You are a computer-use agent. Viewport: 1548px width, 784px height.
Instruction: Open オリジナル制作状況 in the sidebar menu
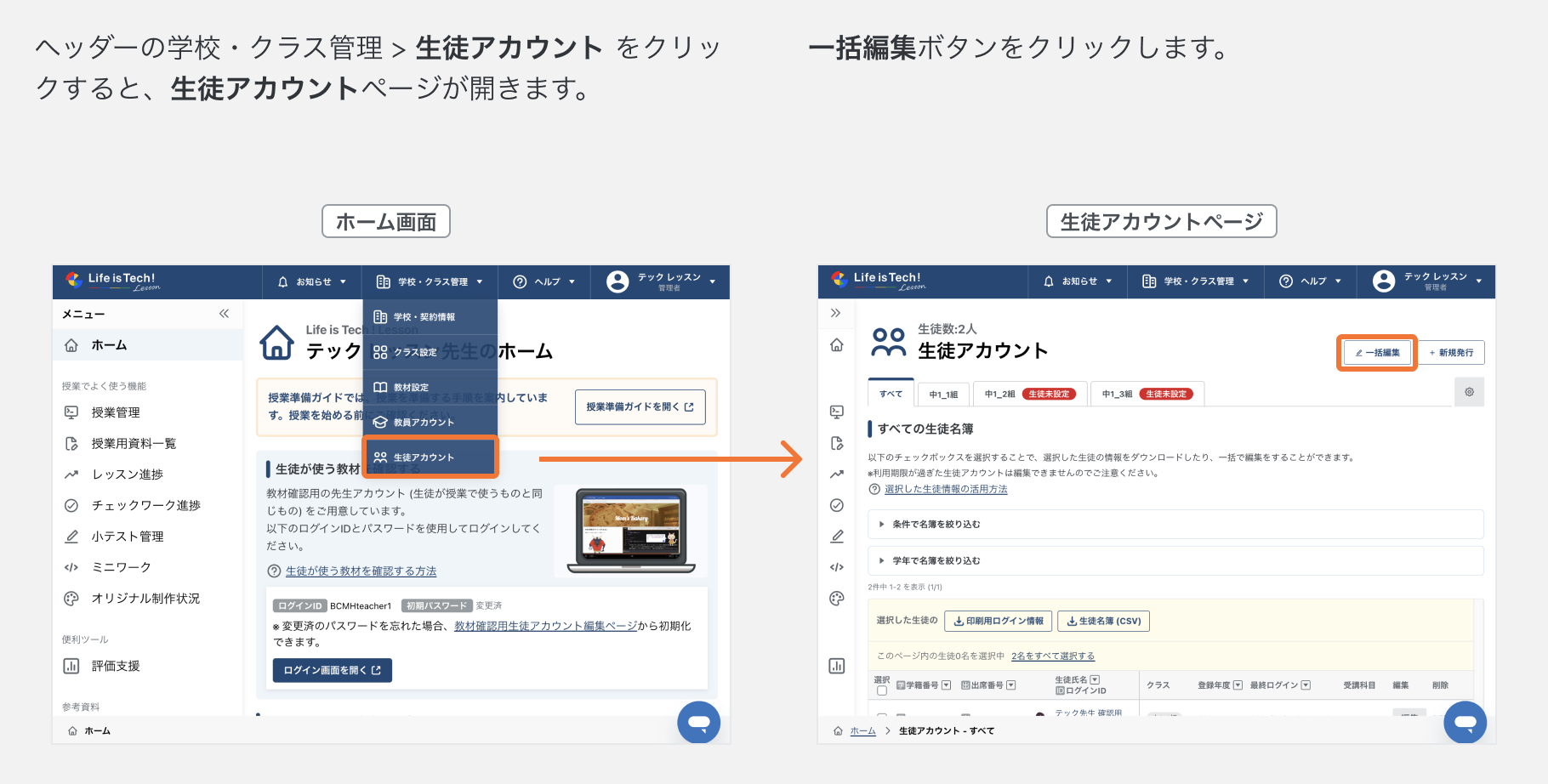(x=145, y=599)
